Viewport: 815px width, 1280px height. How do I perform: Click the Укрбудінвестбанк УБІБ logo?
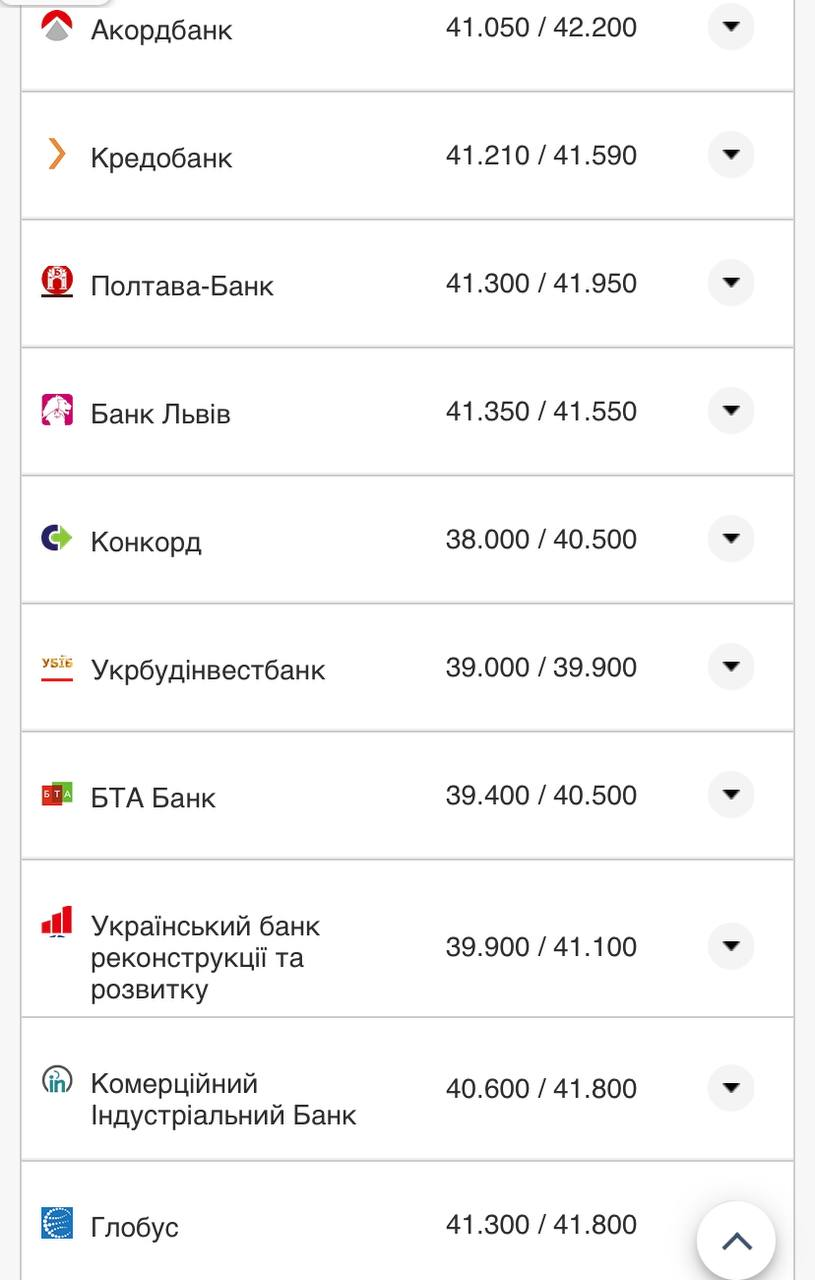pos(57,666)
